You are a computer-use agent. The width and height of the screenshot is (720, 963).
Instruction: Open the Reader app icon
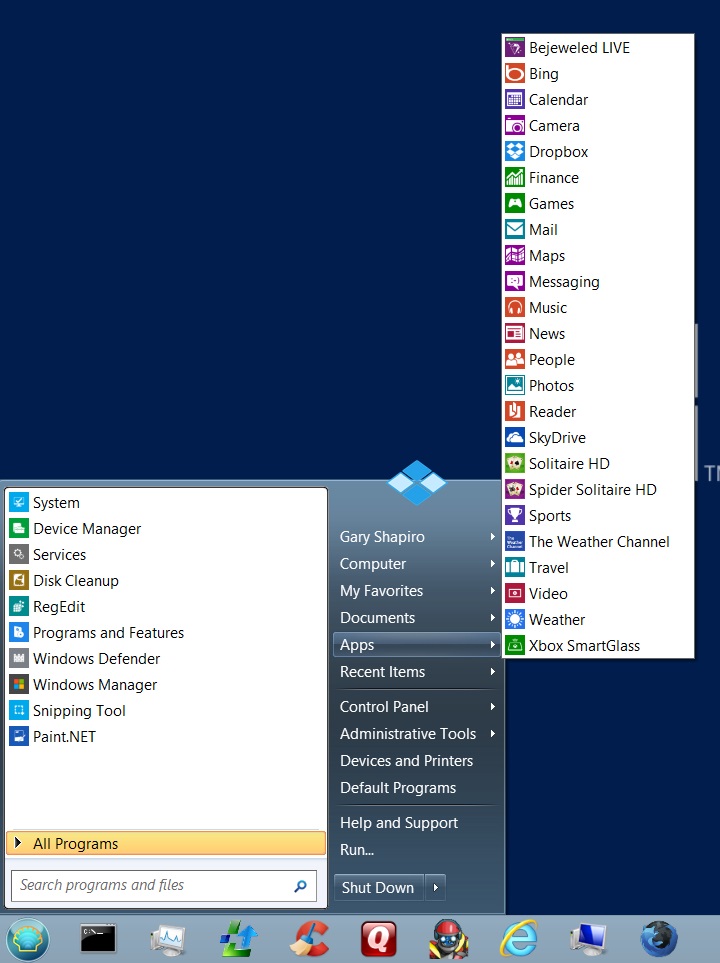[x=515, y=411]
